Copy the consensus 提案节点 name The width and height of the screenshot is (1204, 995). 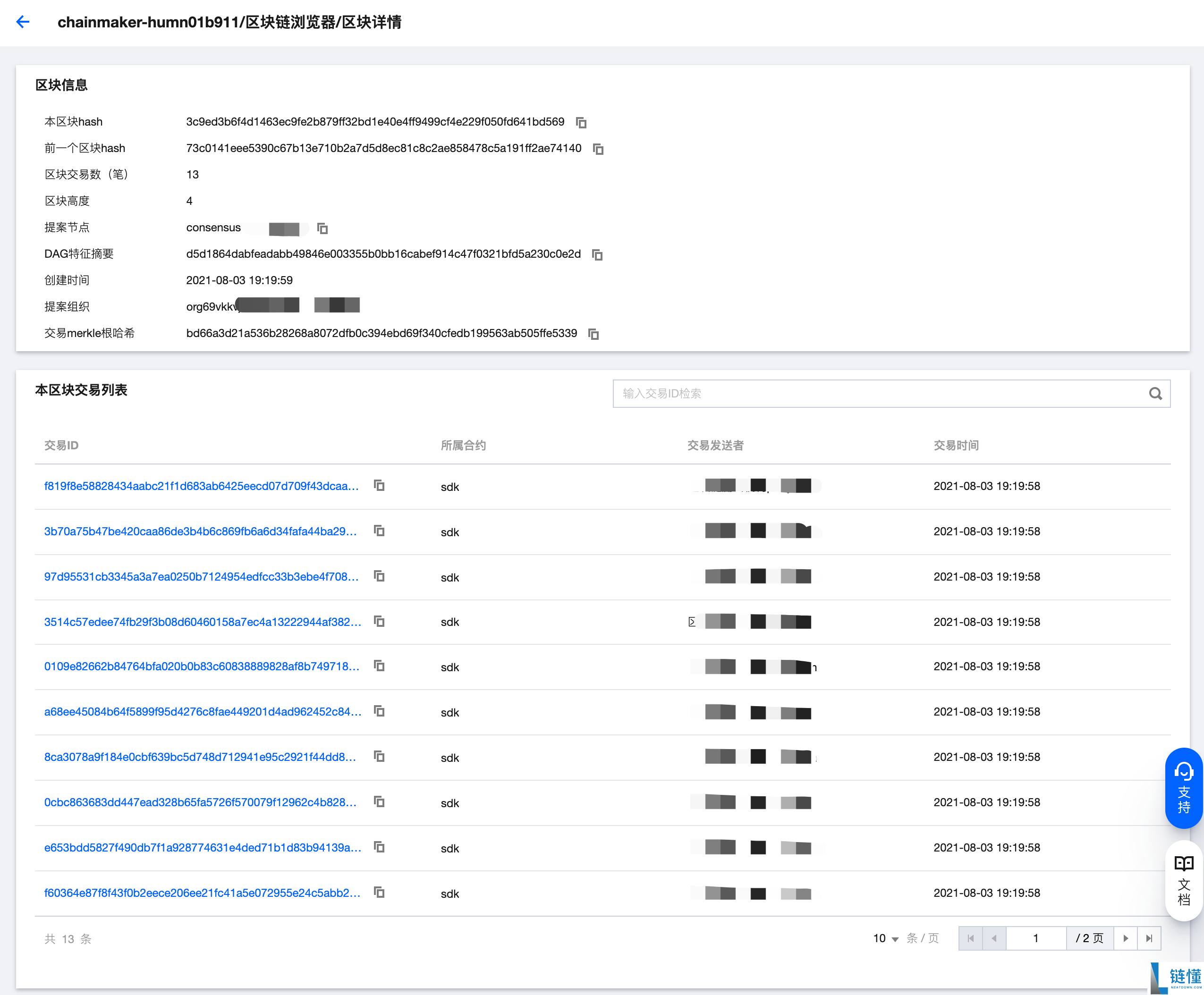[x=323, y=228]
